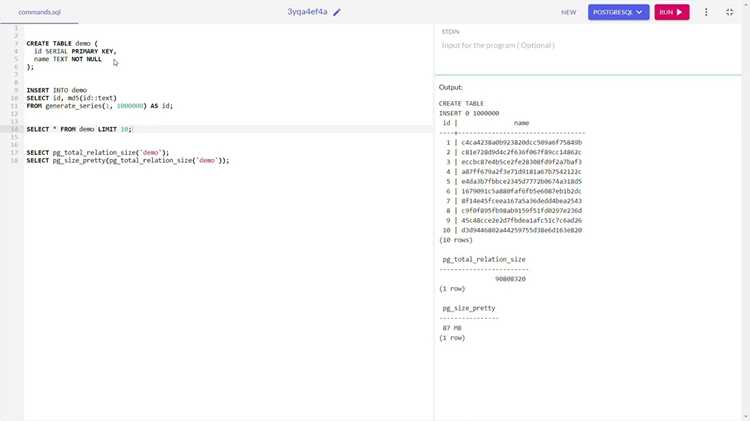Run the SQL code
This screenshot has width=750, height=421.
coord(672,12)
